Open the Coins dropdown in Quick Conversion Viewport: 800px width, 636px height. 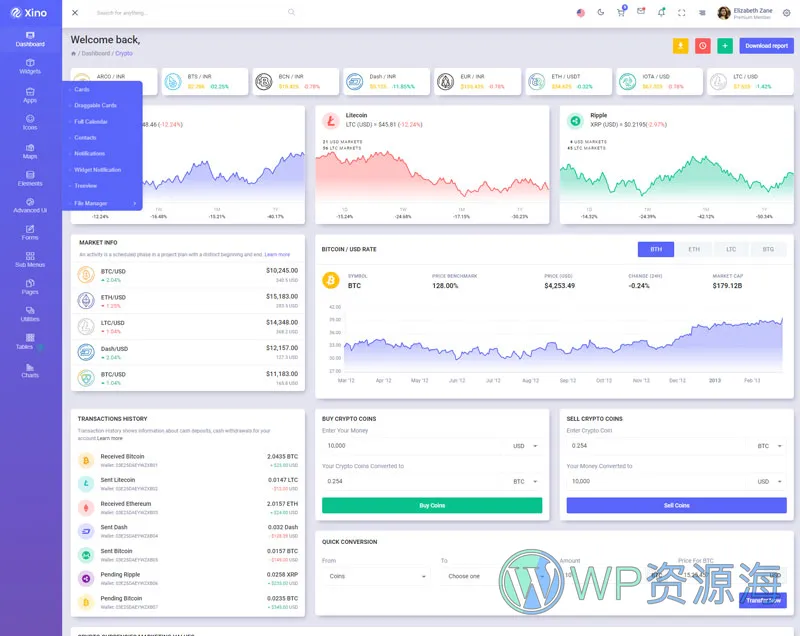(x=377, y=576)
